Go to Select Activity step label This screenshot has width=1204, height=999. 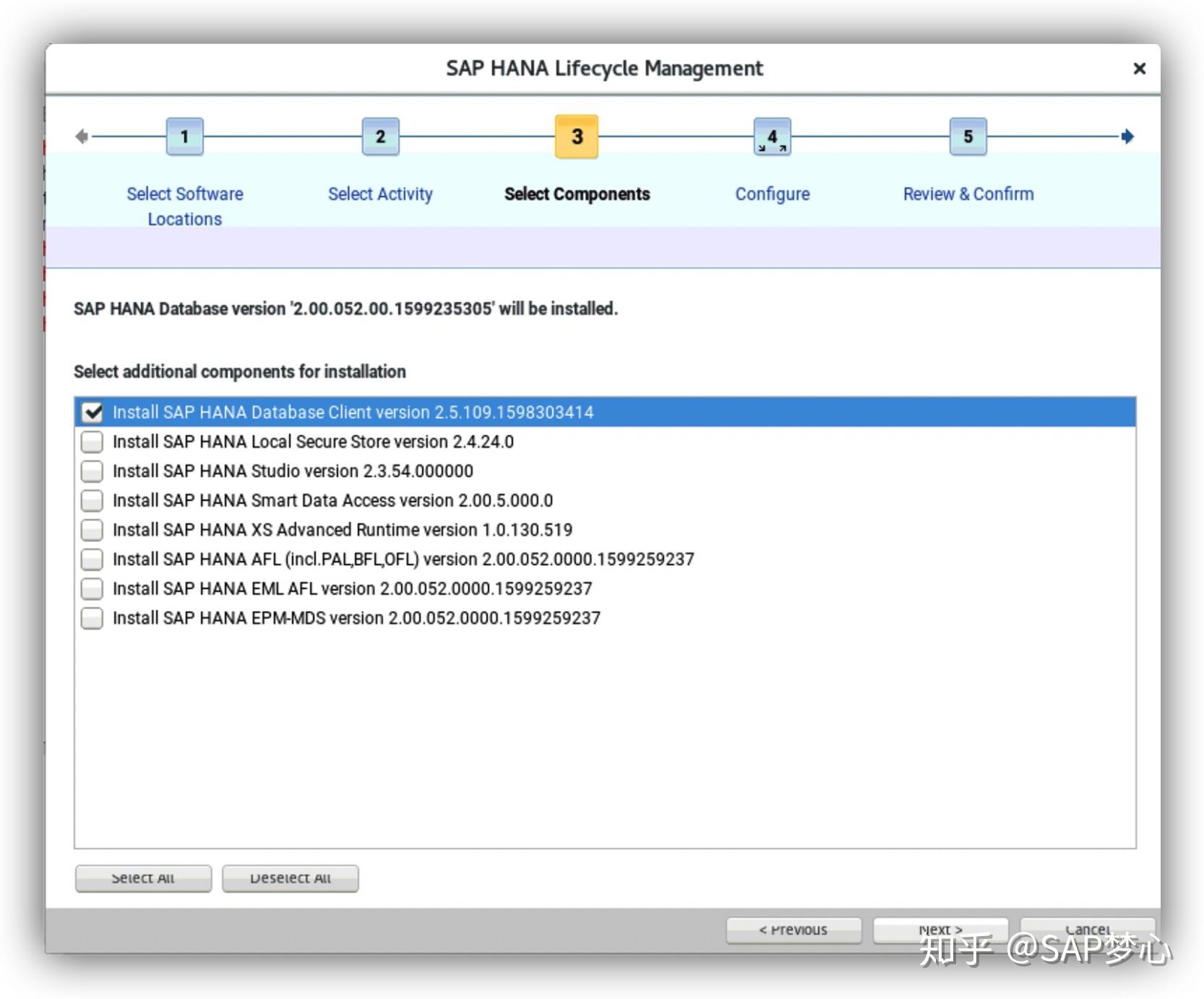(x=380, y=194)
